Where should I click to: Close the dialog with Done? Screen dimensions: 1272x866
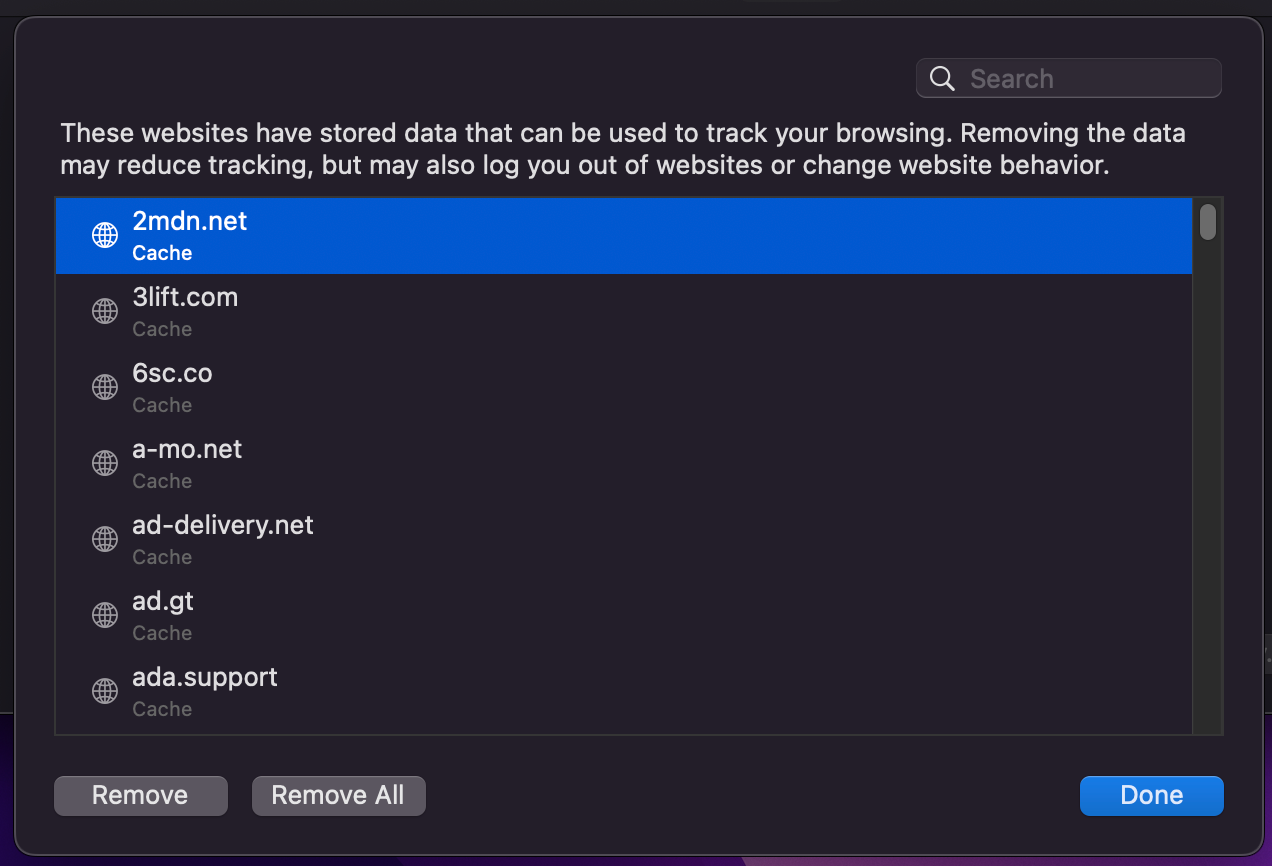tap(1152, 795)
